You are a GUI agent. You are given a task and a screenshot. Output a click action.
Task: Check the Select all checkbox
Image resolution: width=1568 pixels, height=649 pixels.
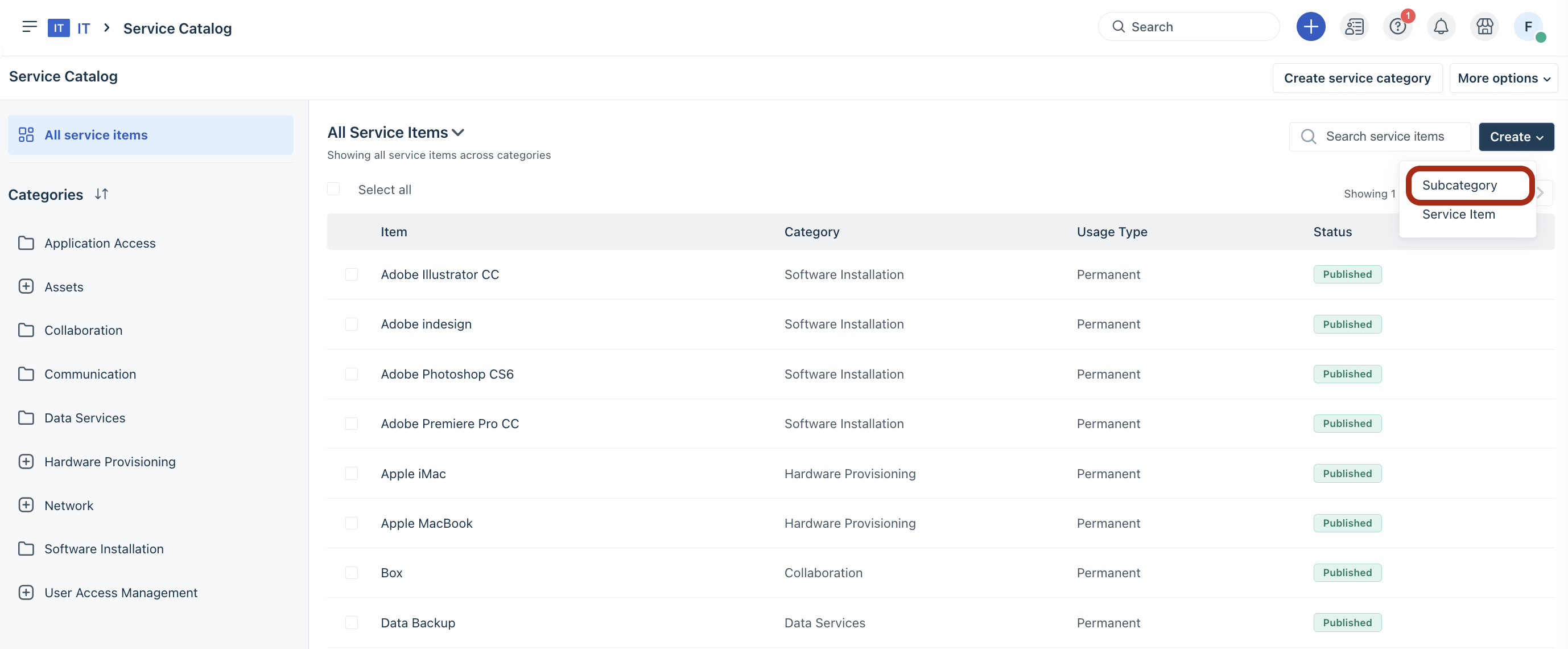[x=333, y=190]
